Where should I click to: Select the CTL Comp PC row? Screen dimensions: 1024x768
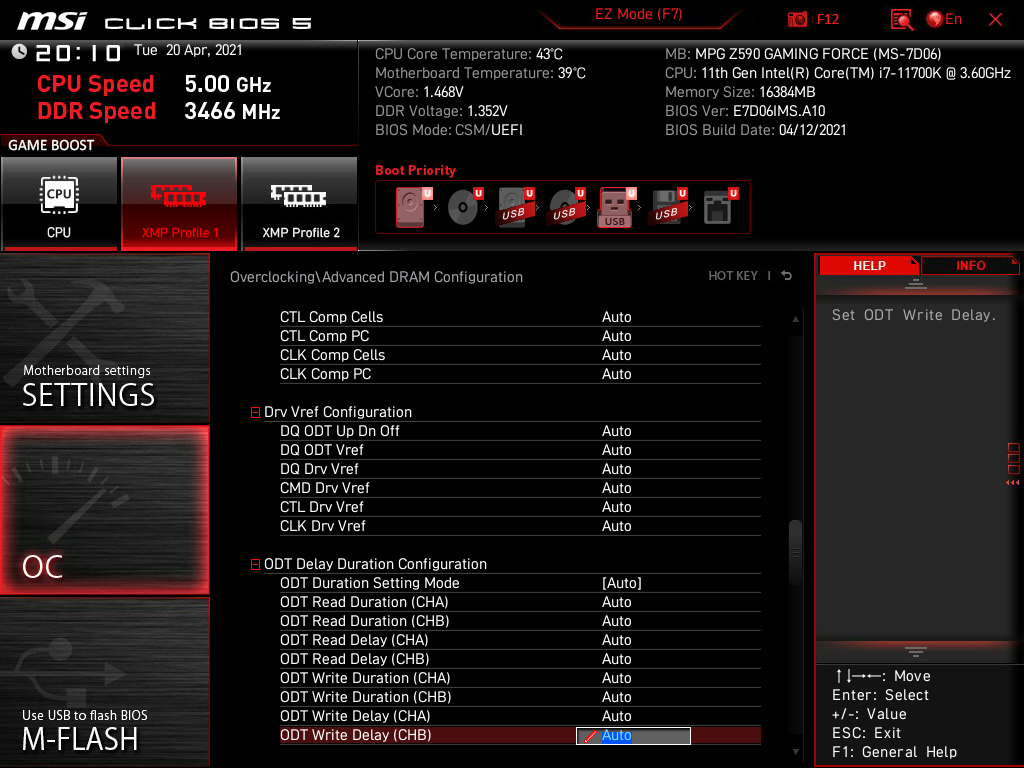coord(520,336)
